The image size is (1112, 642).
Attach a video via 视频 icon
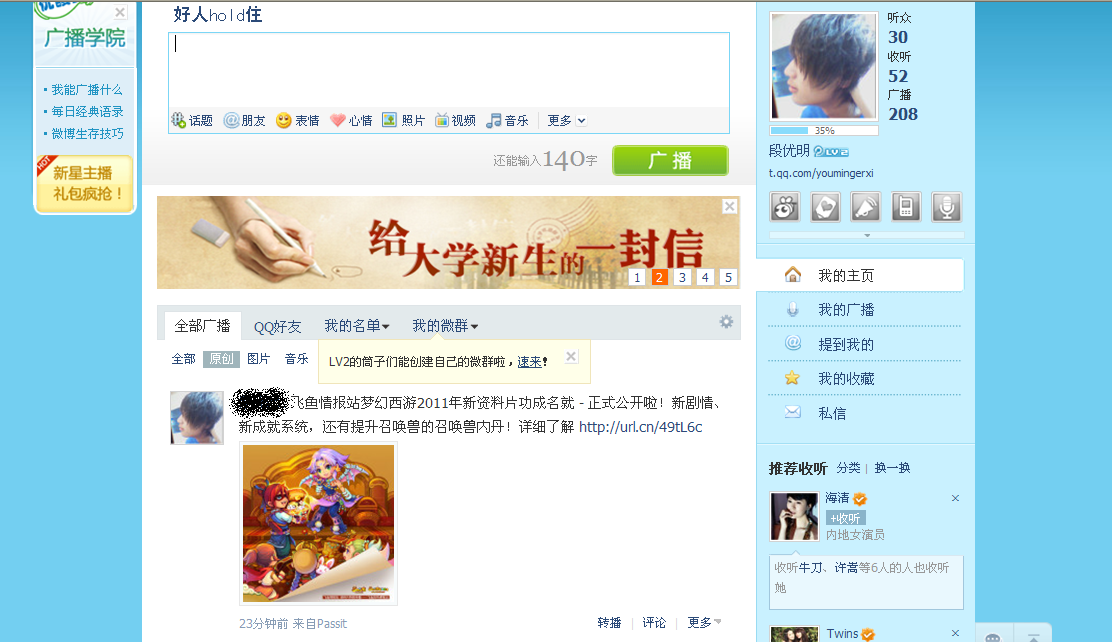pos(455,121)
